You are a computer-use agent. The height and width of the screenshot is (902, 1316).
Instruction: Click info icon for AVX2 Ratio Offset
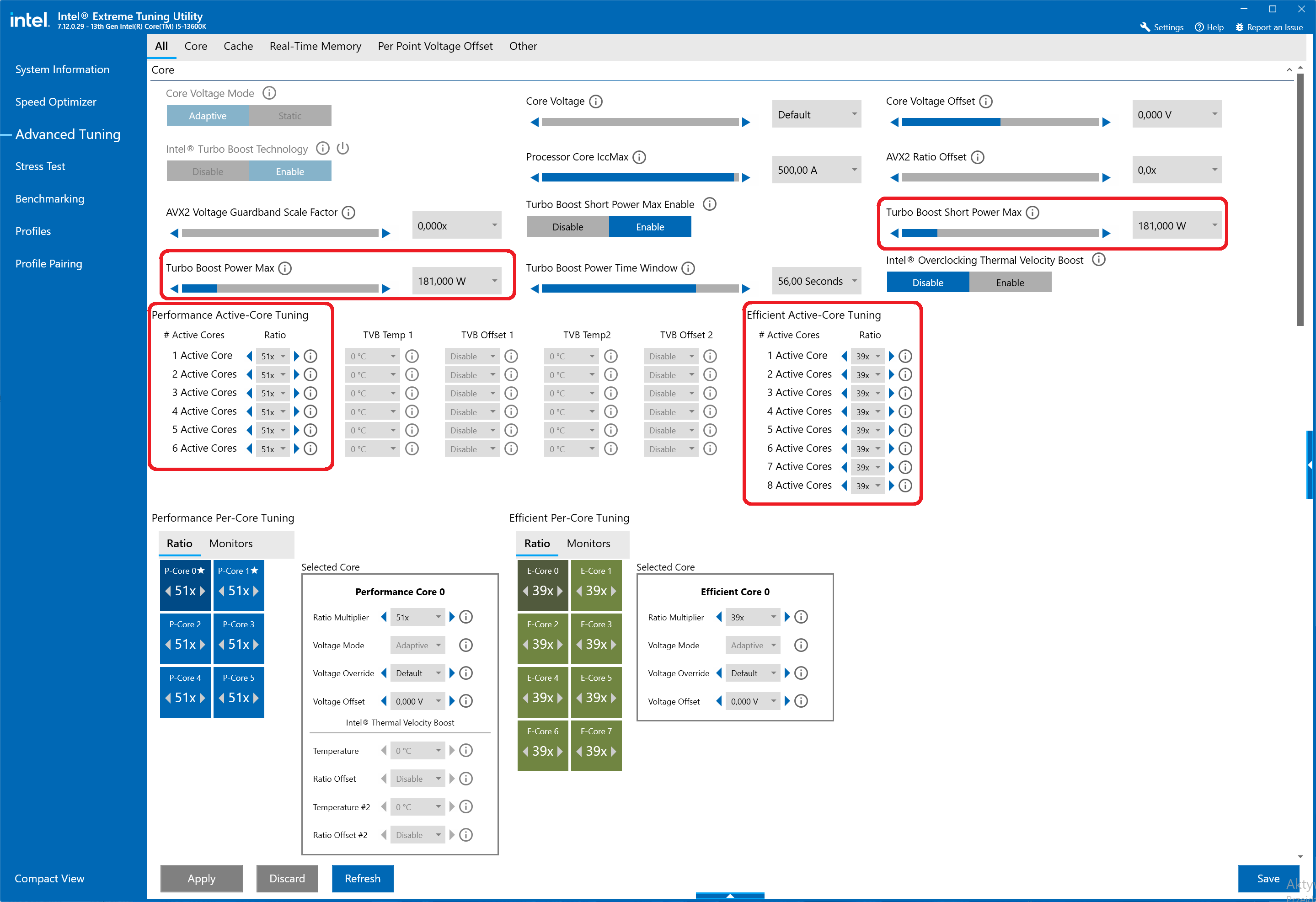pyautogui.click(x=977, y=157)
